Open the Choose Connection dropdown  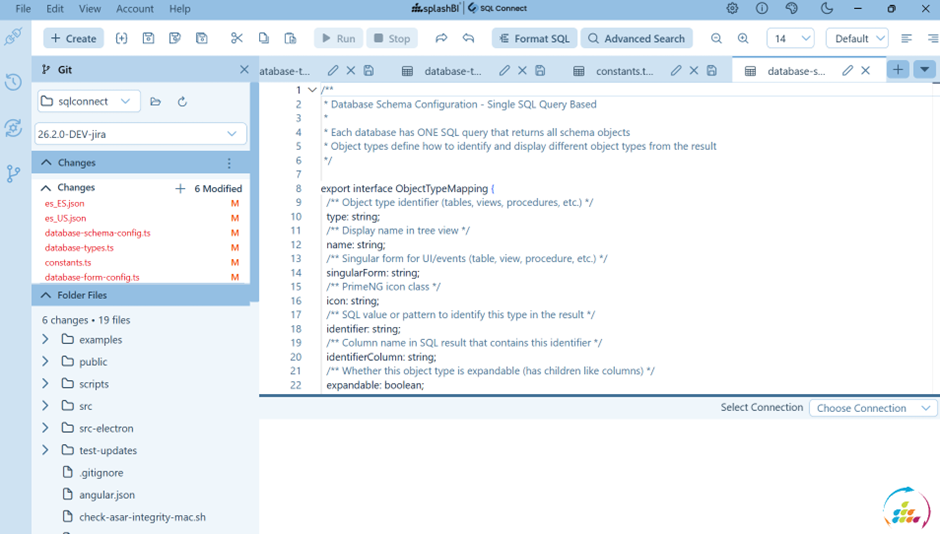pos(873,408)
